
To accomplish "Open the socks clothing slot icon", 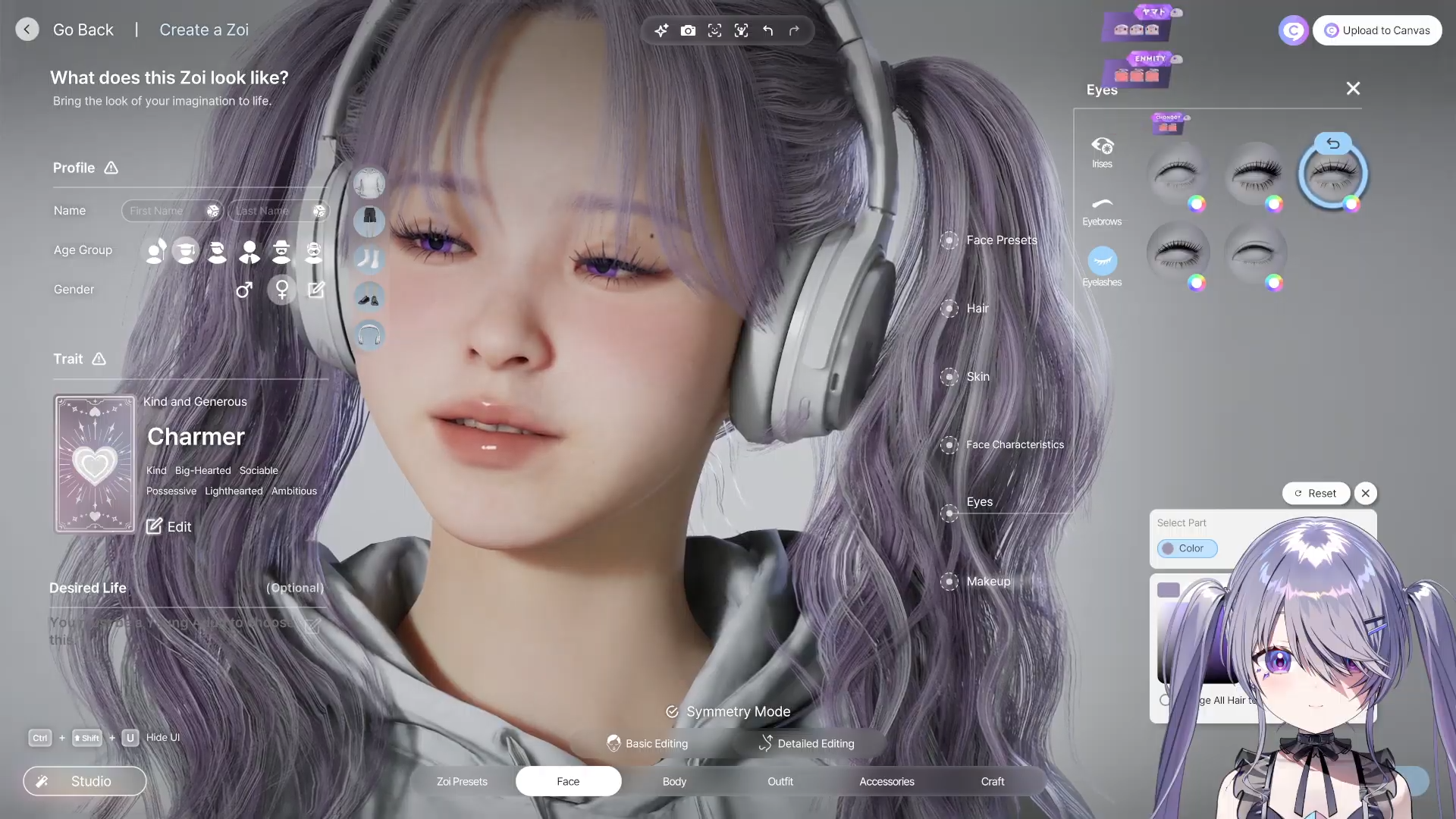I will coord(369,259).
